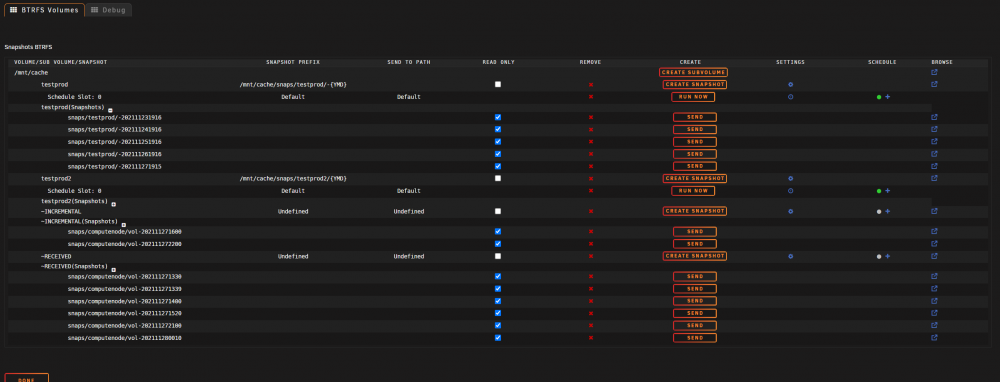Image resolution: width=1000 pixels, height=382 pixels.
Task: Click green schedule status dot for testprod slot
Action: (879, 97)
